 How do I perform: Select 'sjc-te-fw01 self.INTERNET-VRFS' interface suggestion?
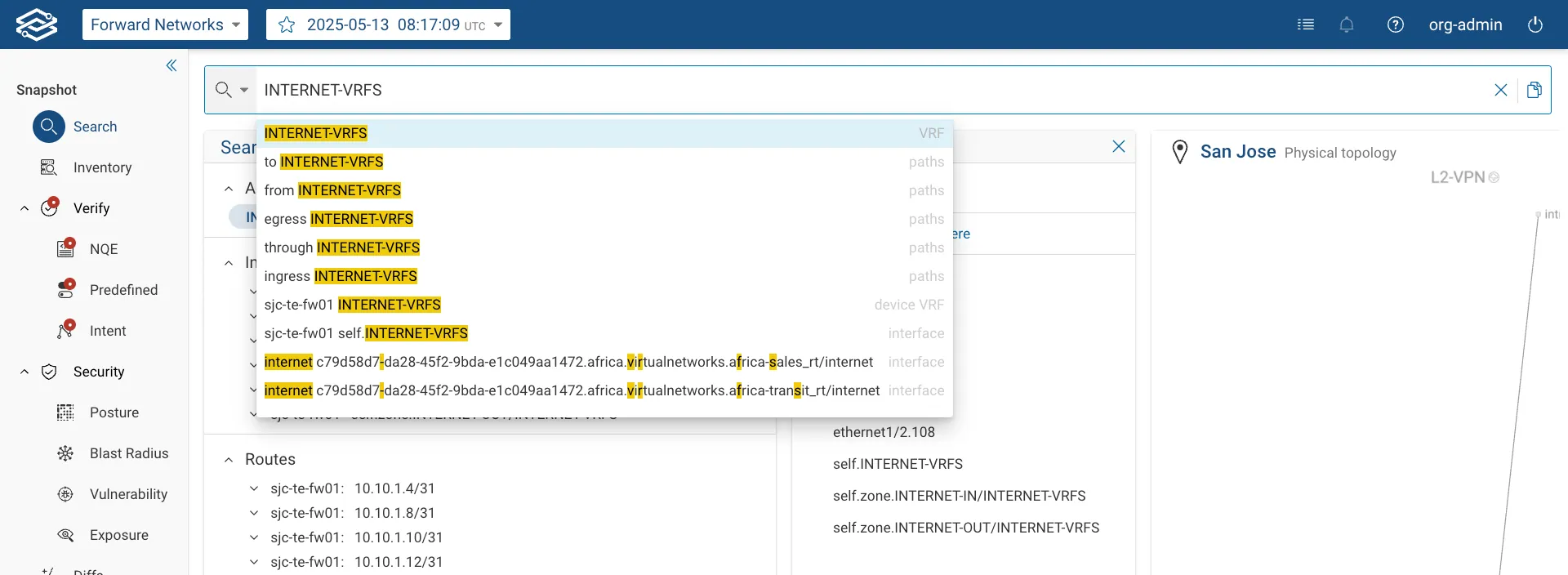(604, 333)
